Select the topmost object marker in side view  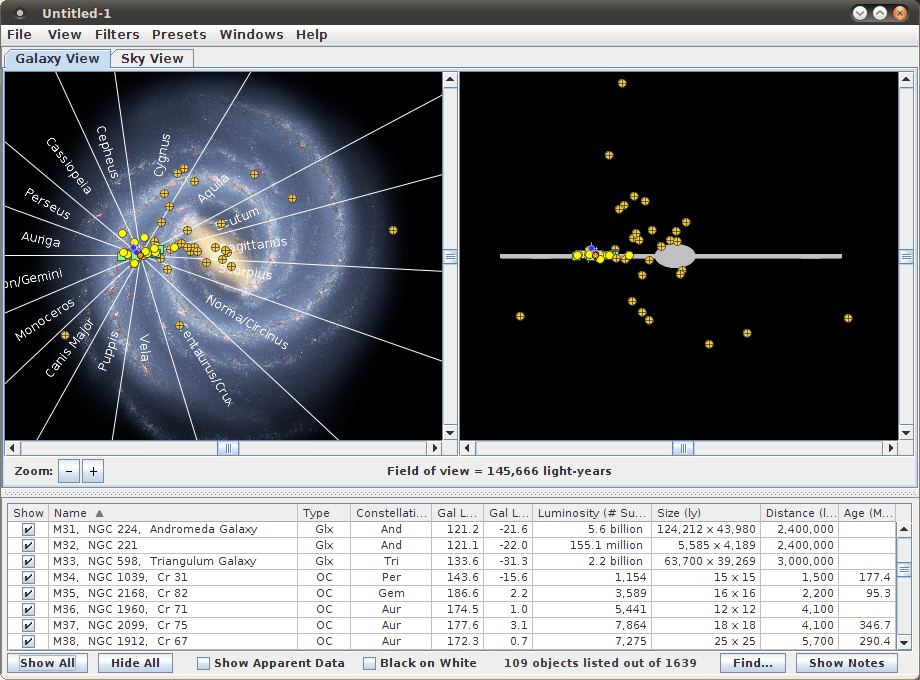pos(622,83)
